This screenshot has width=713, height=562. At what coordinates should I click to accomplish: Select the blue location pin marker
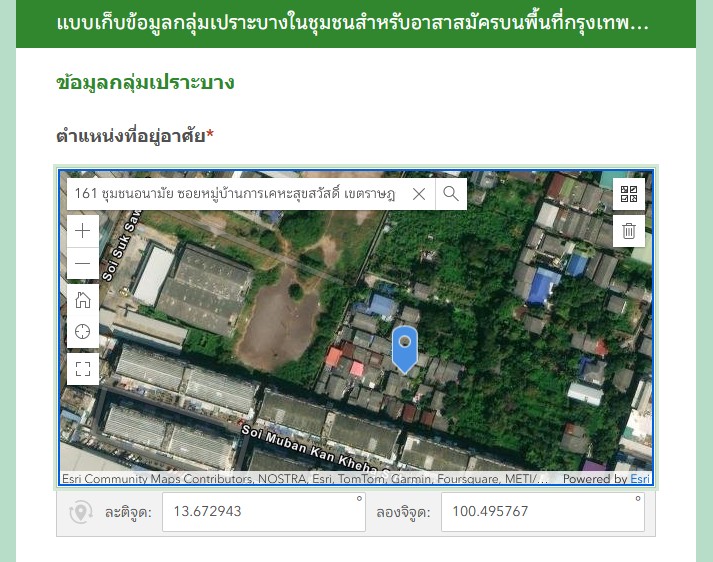tap(404, 346)
